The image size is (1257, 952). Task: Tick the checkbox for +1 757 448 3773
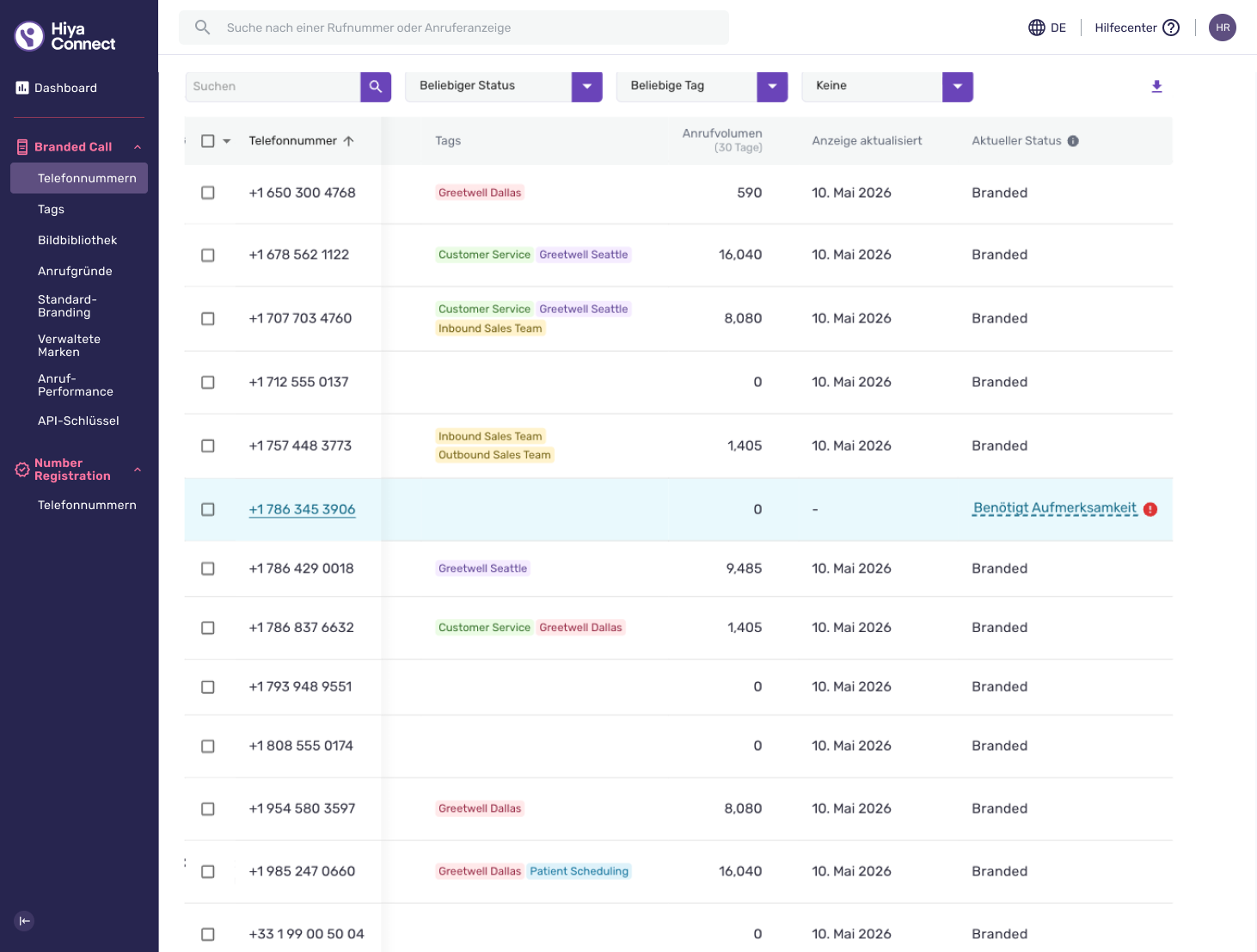(x=208, y=445)
